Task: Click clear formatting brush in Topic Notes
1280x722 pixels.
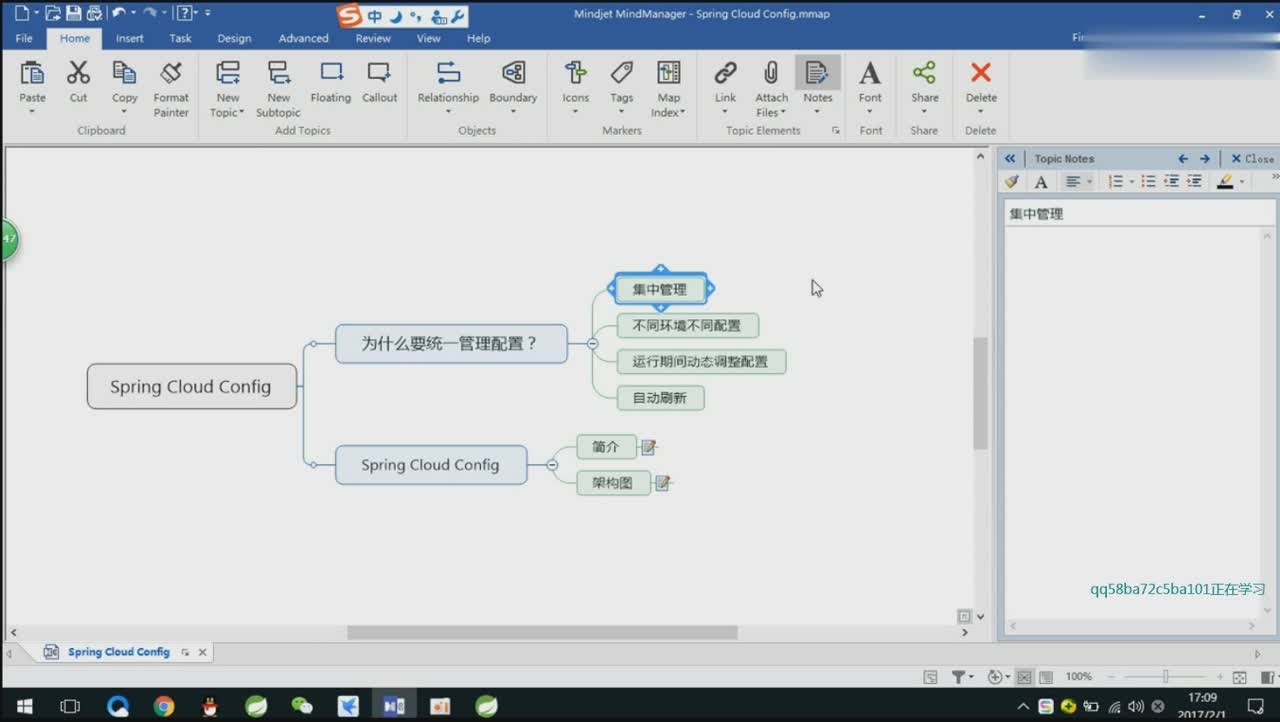Action: click(x=1012, y=182)
